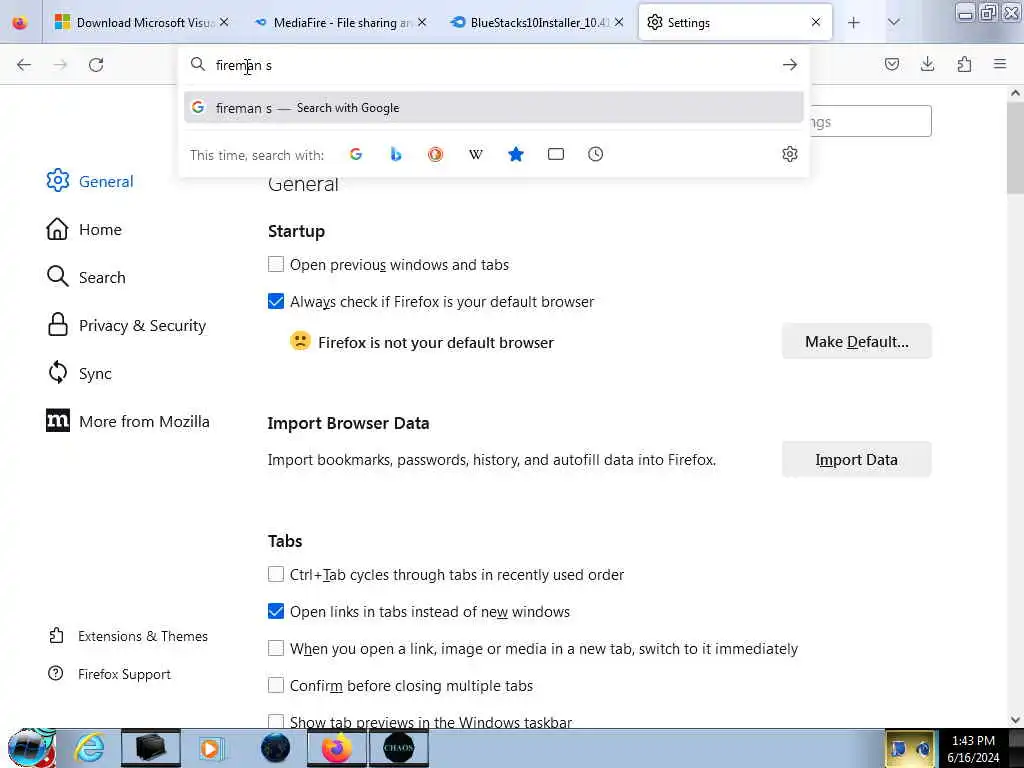Switch to the Download Microsoft Visual tab
The height and width of the screenshot is (768, 1024).
[140, 23]
